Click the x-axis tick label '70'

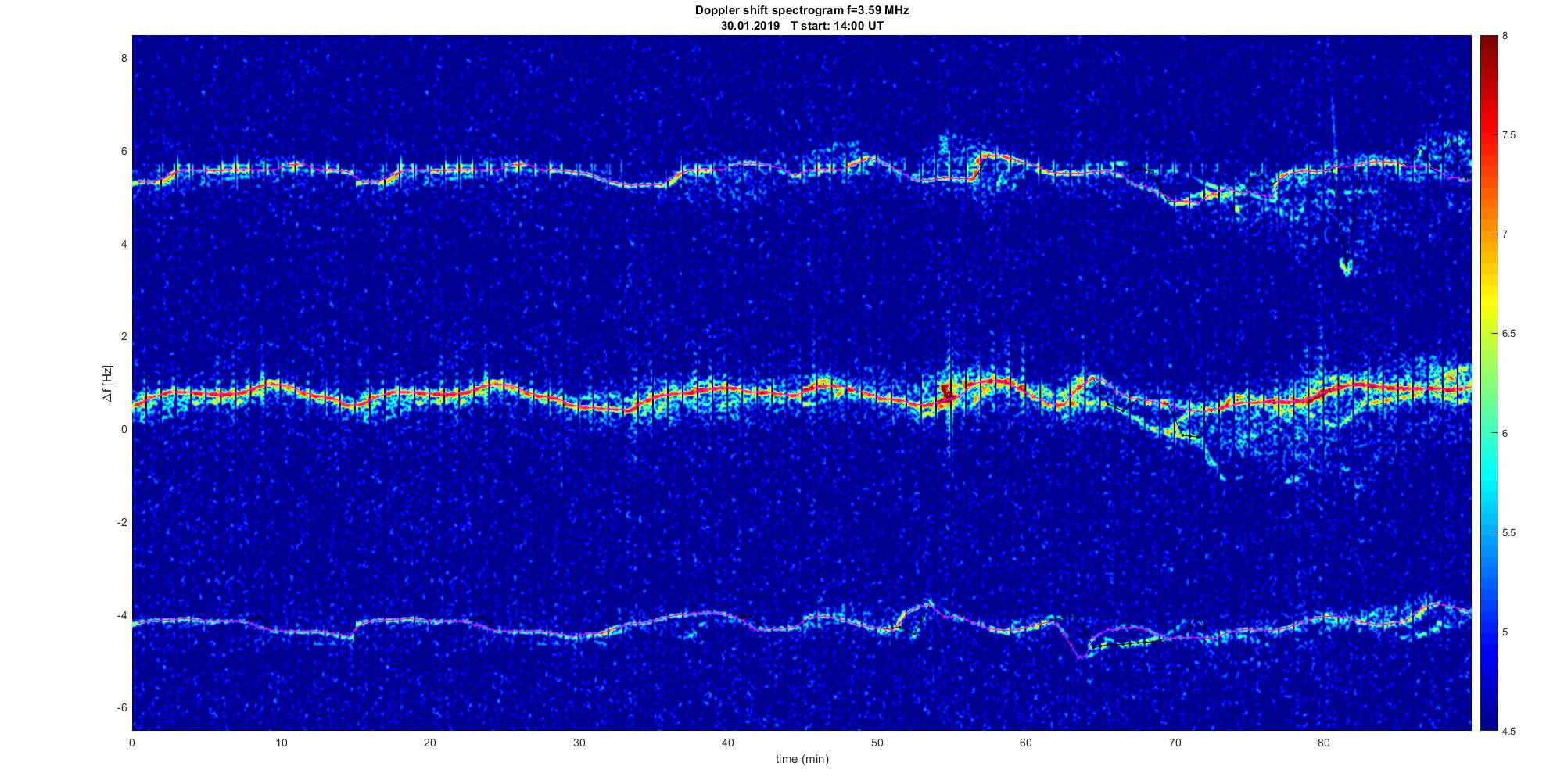point(1175,743)
